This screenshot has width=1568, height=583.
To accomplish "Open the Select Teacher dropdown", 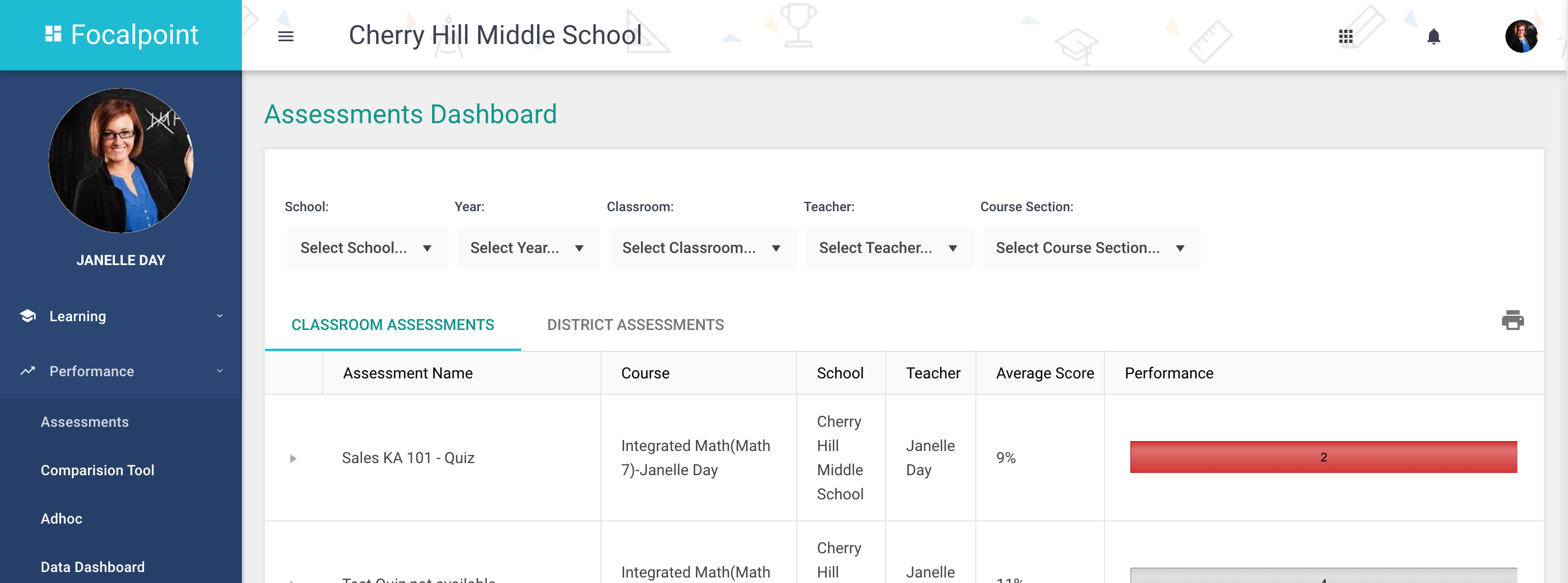I will pyautogui.click(x=890, y=248).
